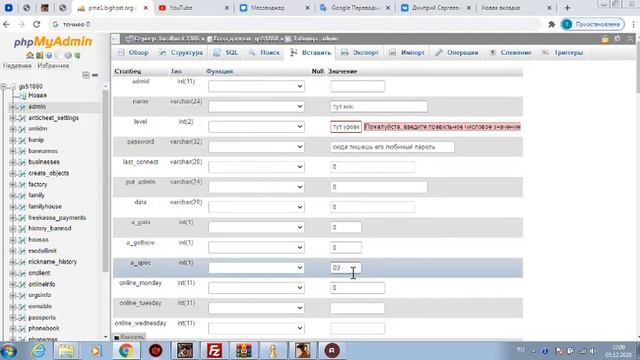Open function dropdown for adminid row

[x=256, y=87]
